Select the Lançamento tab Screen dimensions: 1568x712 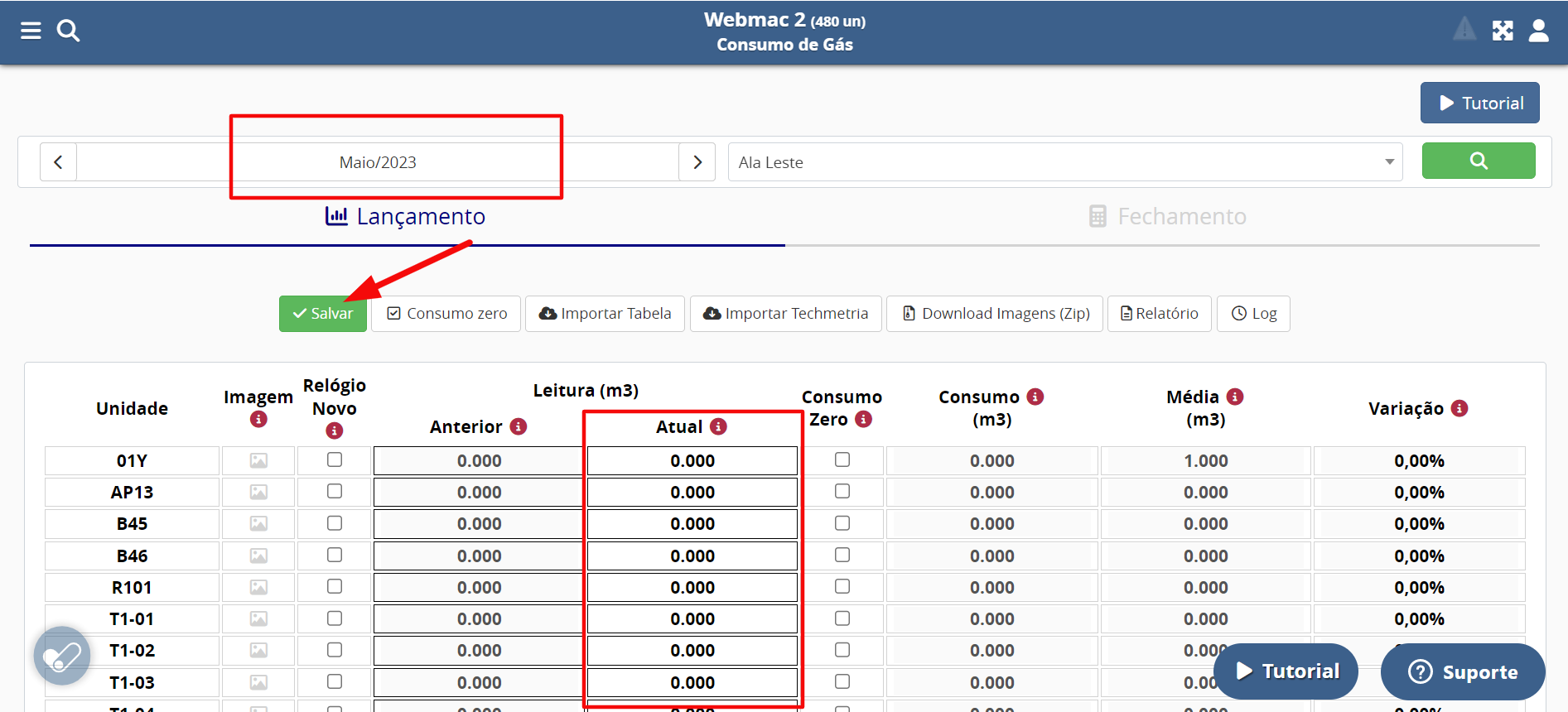(406, 217)
